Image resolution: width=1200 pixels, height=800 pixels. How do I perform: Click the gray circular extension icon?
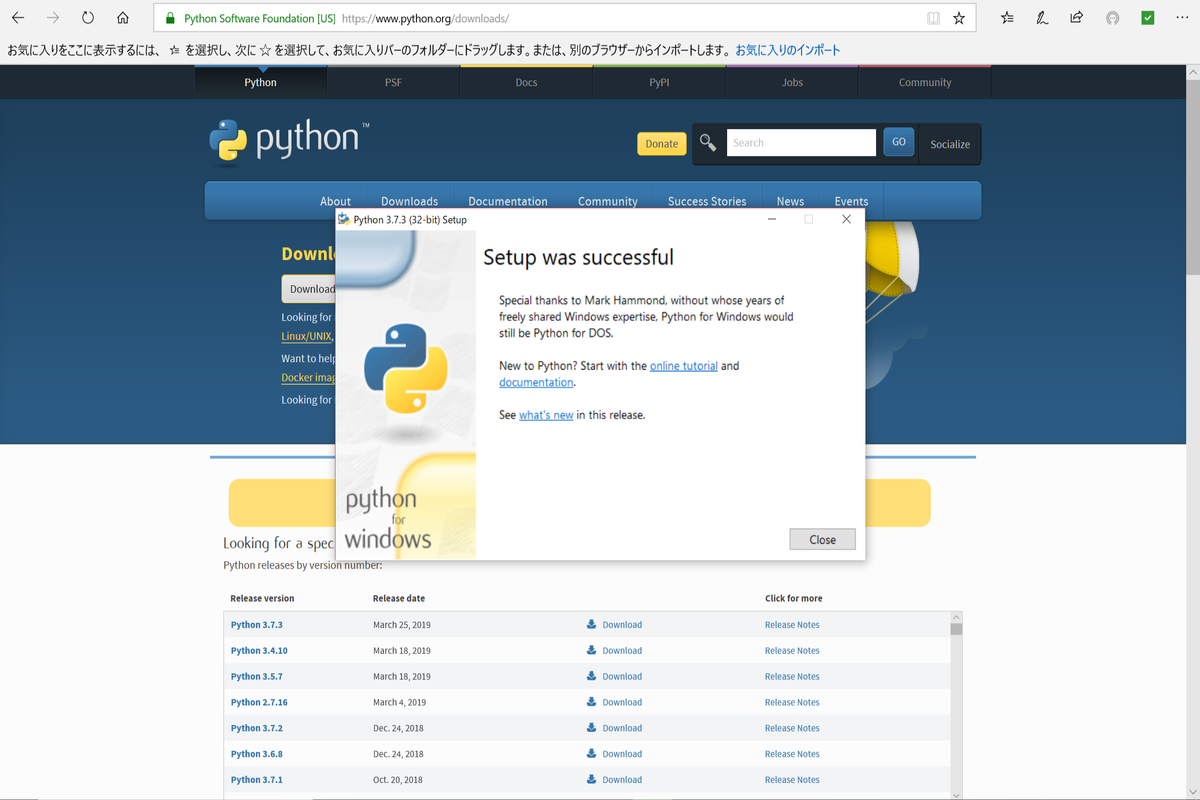(x=1112, y=18)
